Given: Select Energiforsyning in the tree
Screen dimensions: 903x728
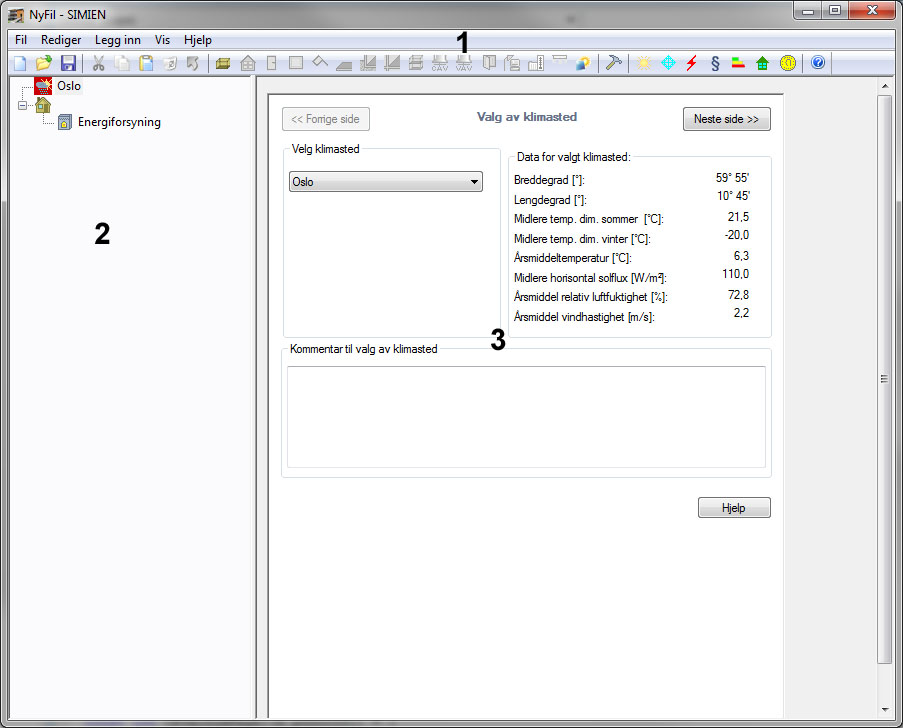Looking at the screenshot, I should 119,123.
